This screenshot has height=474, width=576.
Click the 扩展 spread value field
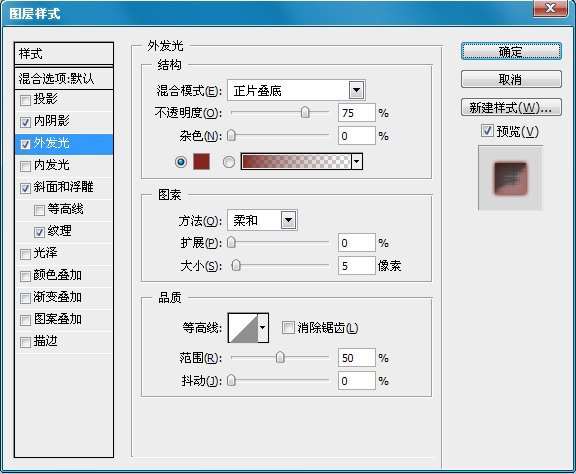pos(357,243)
